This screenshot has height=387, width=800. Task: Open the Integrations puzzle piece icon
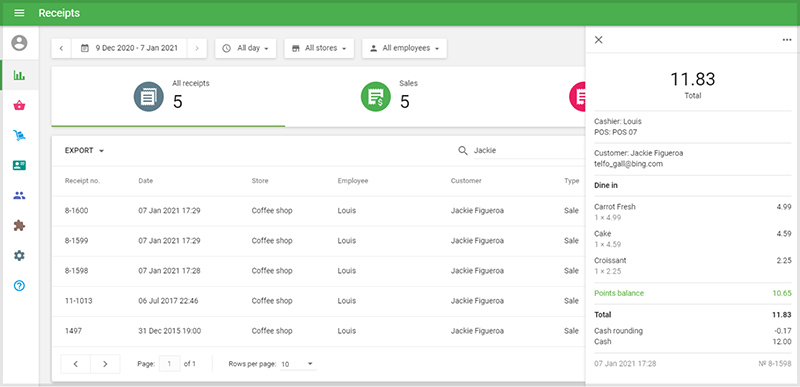(19, 225)
